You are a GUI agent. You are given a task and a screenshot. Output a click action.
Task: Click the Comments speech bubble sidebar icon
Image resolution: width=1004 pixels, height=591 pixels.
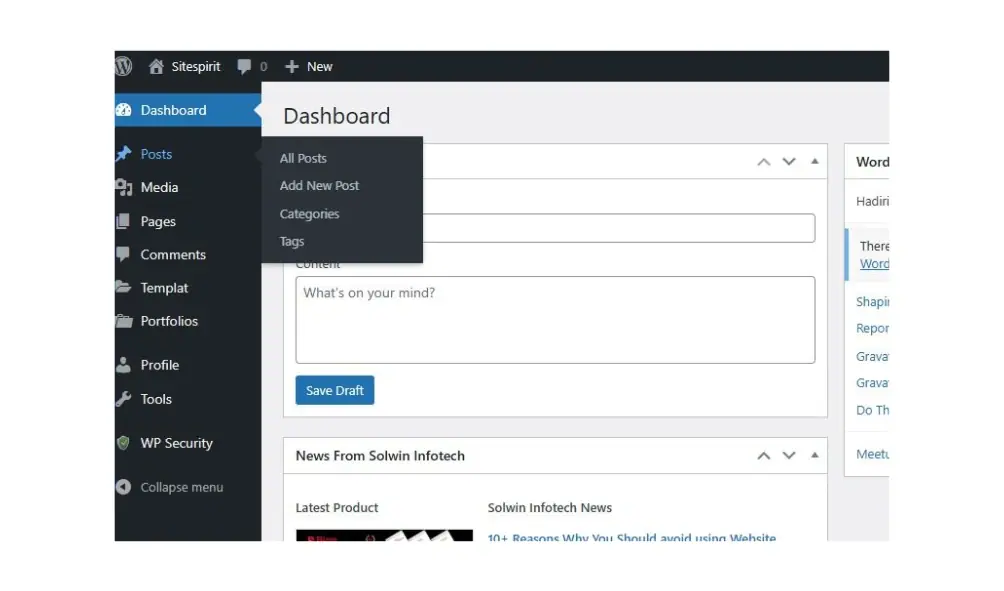(x=124, y=254)
